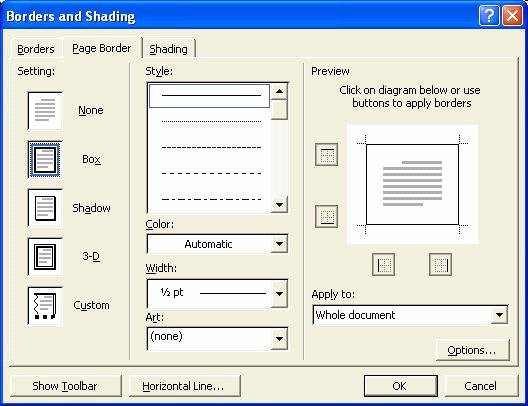
Task: Switch to the Shading tab
Action: pyautogui.click(x=168, y=49)
